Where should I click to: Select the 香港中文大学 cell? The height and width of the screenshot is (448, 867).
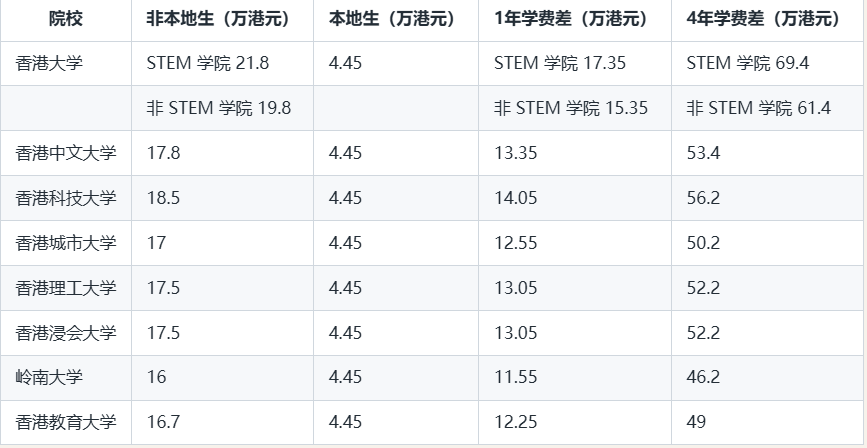point(66,153)
